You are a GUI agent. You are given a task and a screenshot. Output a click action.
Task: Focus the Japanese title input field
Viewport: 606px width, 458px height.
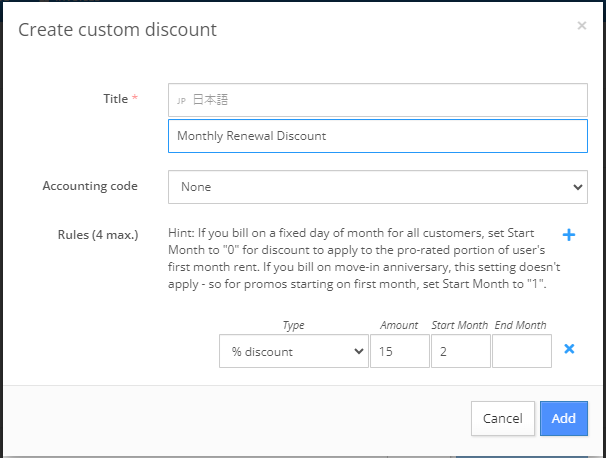(x=378, y=100)
